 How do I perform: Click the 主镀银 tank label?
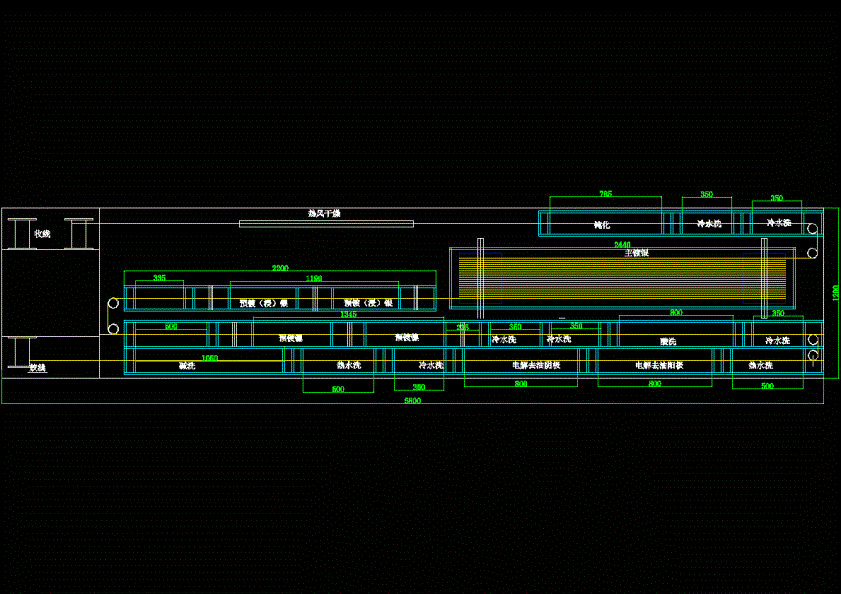pyautogui.click(x=637, y=253)
